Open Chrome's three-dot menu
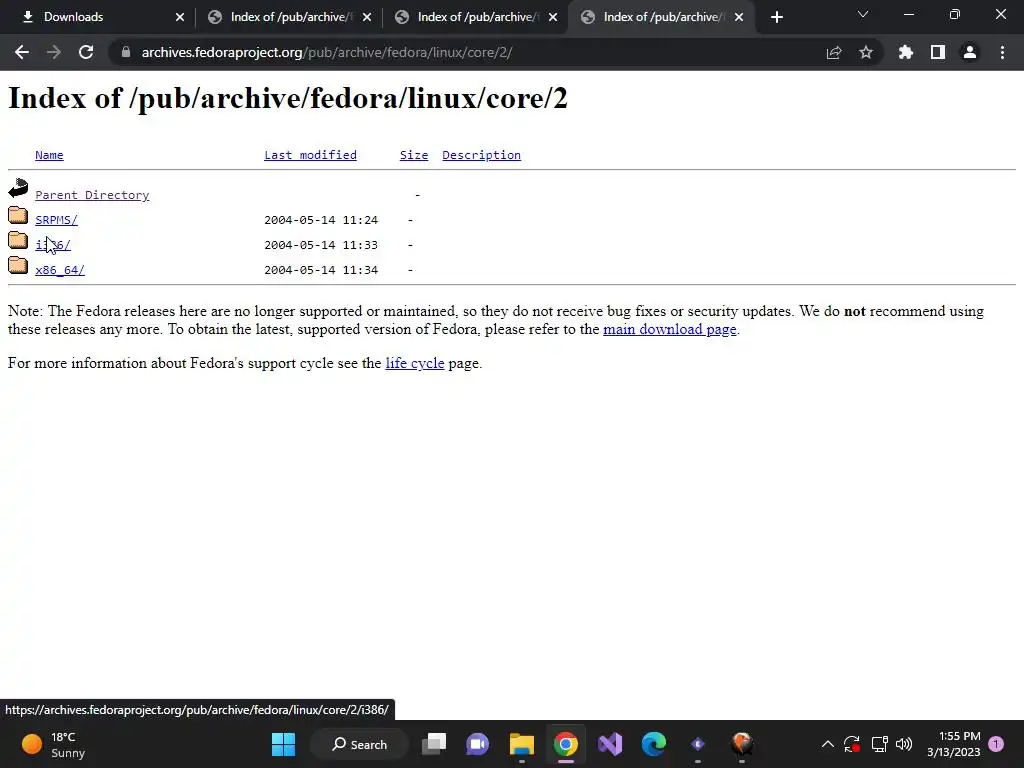 click(1002, 52)
